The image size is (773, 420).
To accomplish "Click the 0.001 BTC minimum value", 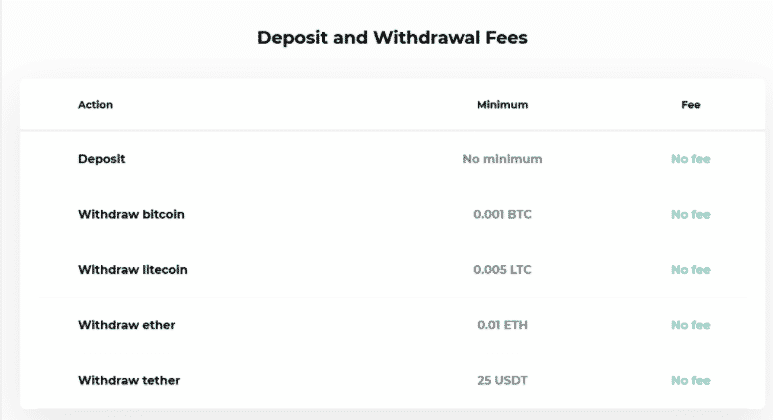I will coord(502,214).
